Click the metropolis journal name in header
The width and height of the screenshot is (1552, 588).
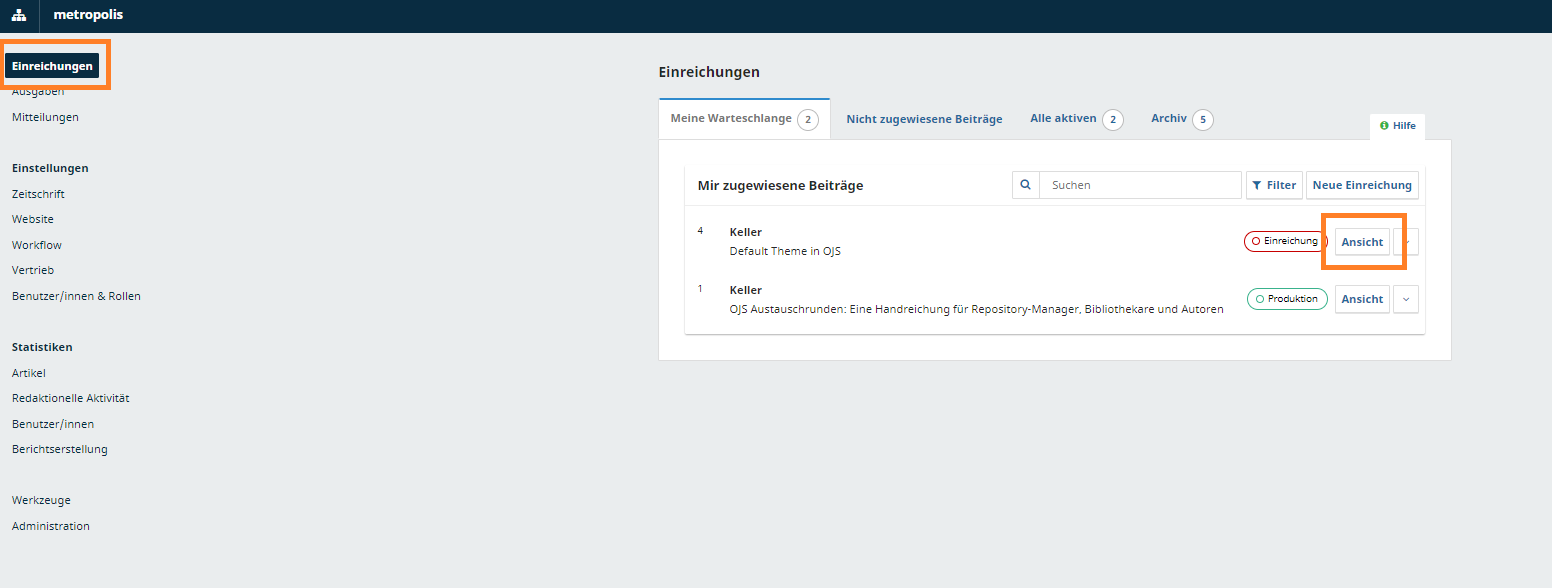pos(88,16)
